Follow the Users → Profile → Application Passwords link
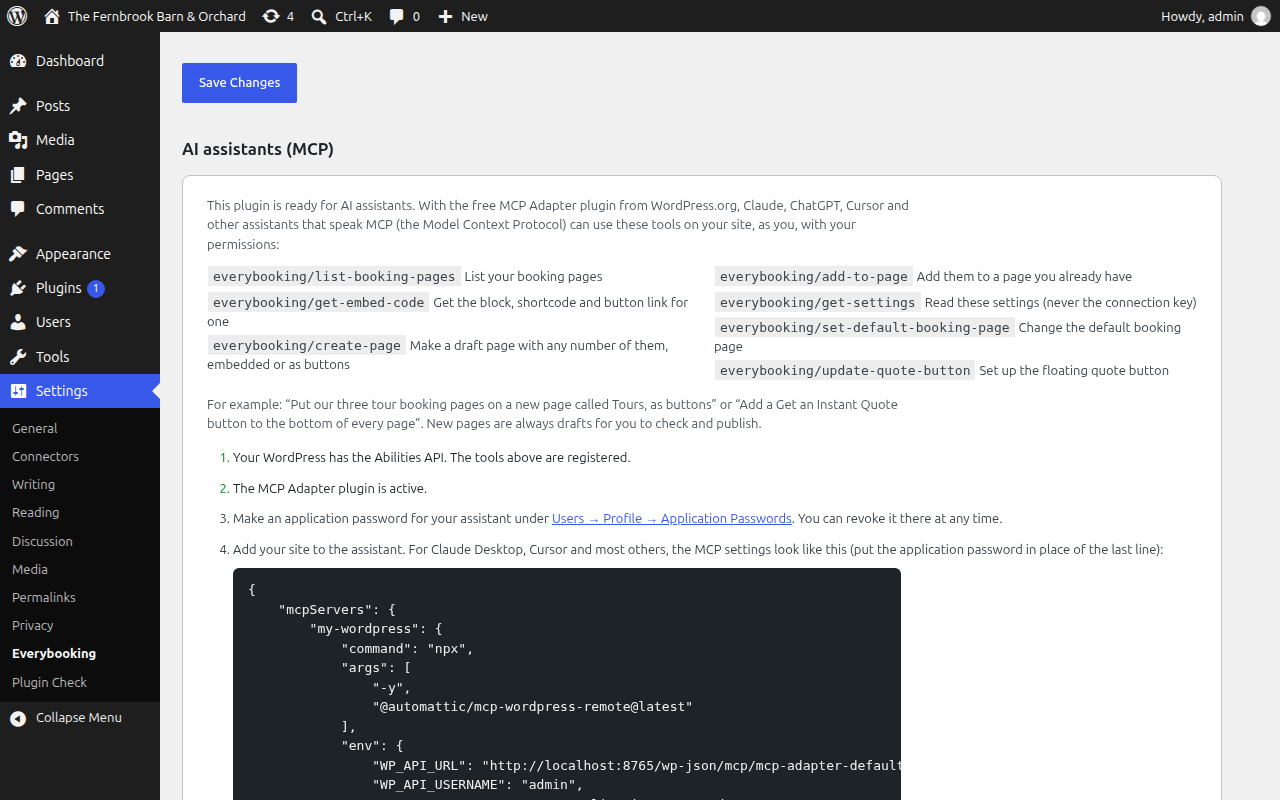This screenshot has width=1280, height=800. click(x=672, y=518)
